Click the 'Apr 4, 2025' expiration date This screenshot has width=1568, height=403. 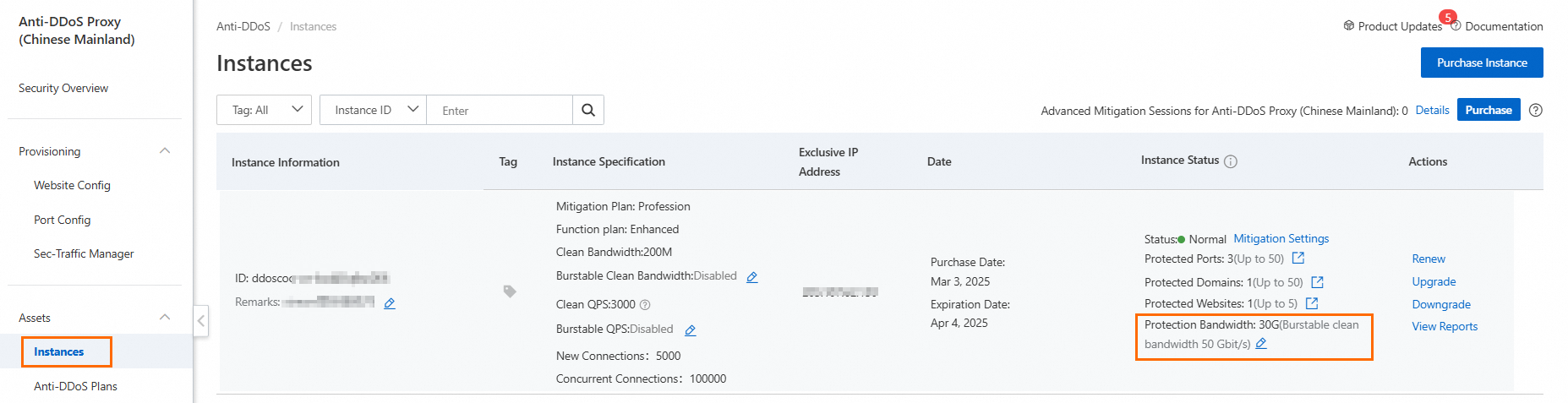point(959,323)
